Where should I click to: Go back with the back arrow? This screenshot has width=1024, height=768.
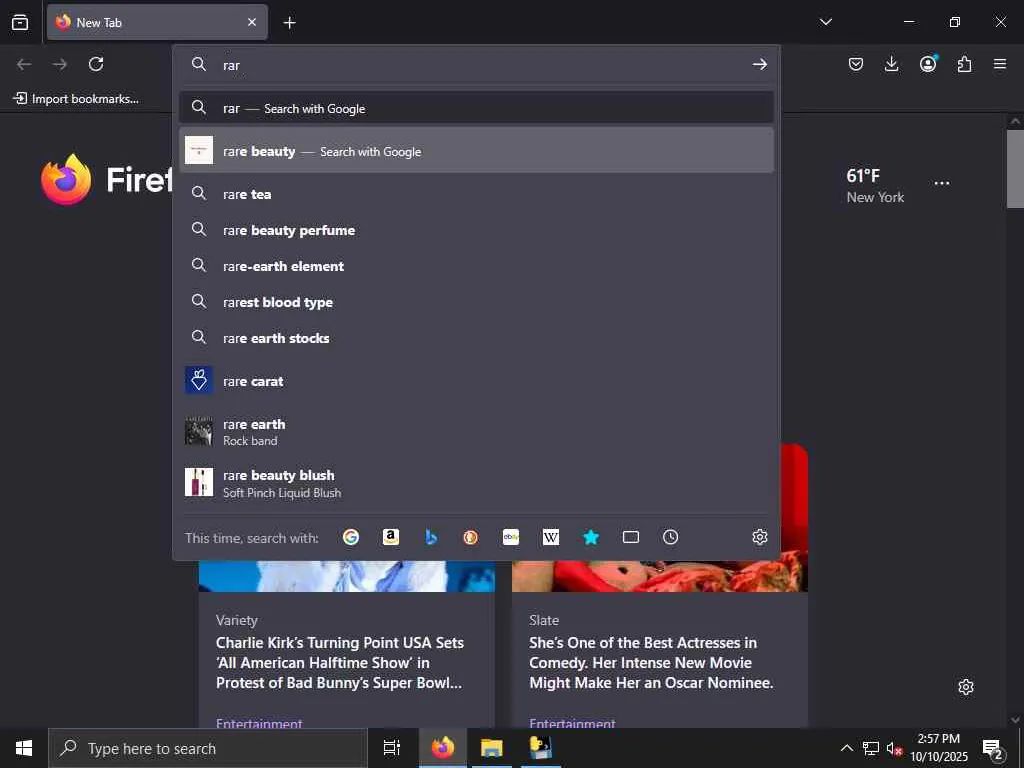24,64
